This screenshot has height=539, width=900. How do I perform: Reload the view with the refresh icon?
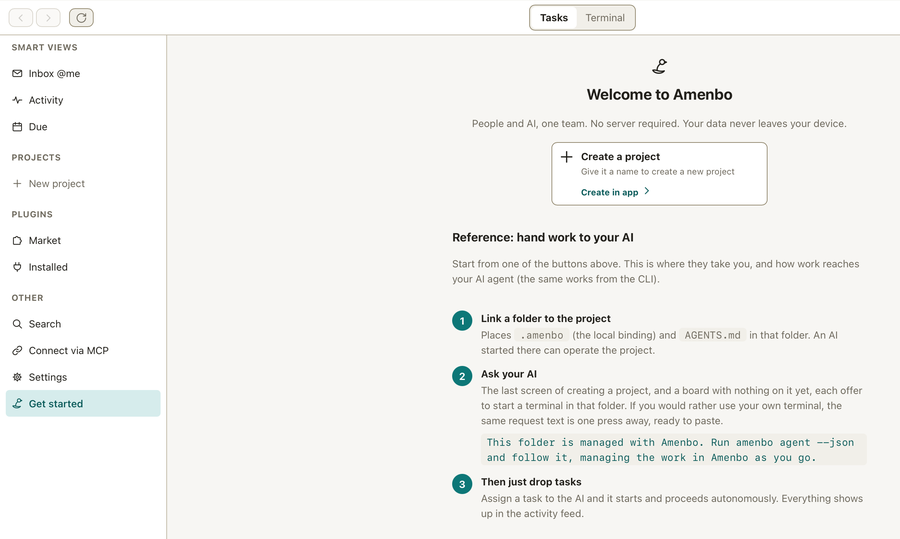pyautogui.click(x=82, y=18)
